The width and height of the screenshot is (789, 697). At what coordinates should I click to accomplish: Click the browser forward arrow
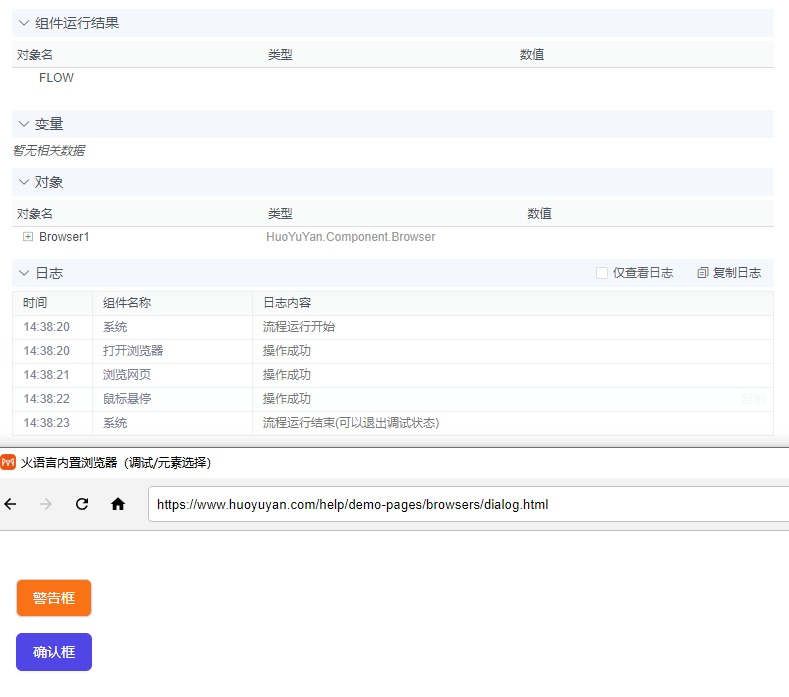tap(45, 504)
